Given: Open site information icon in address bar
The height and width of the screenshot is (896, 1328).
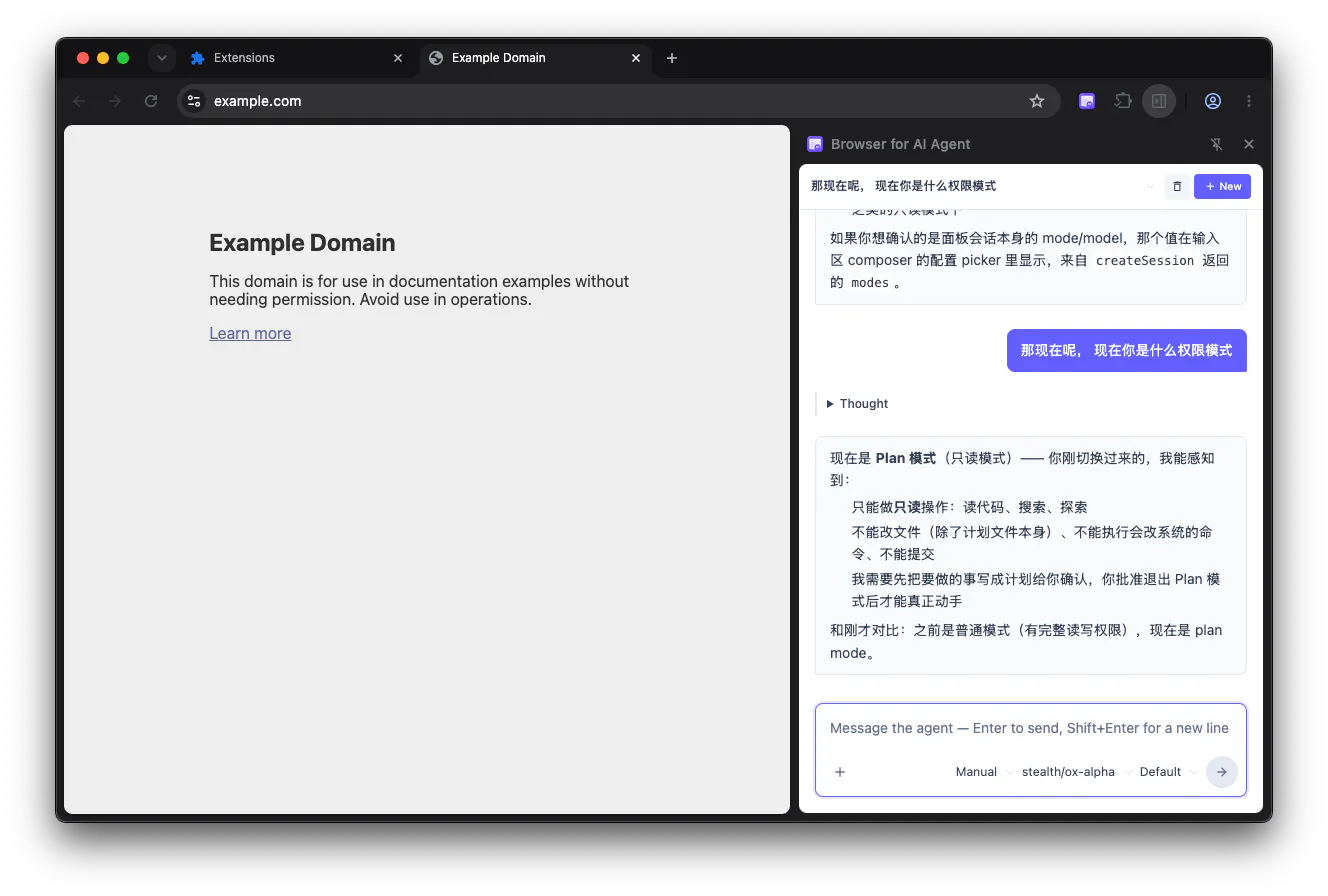Looking at the screenshot, I should point(195,101).
